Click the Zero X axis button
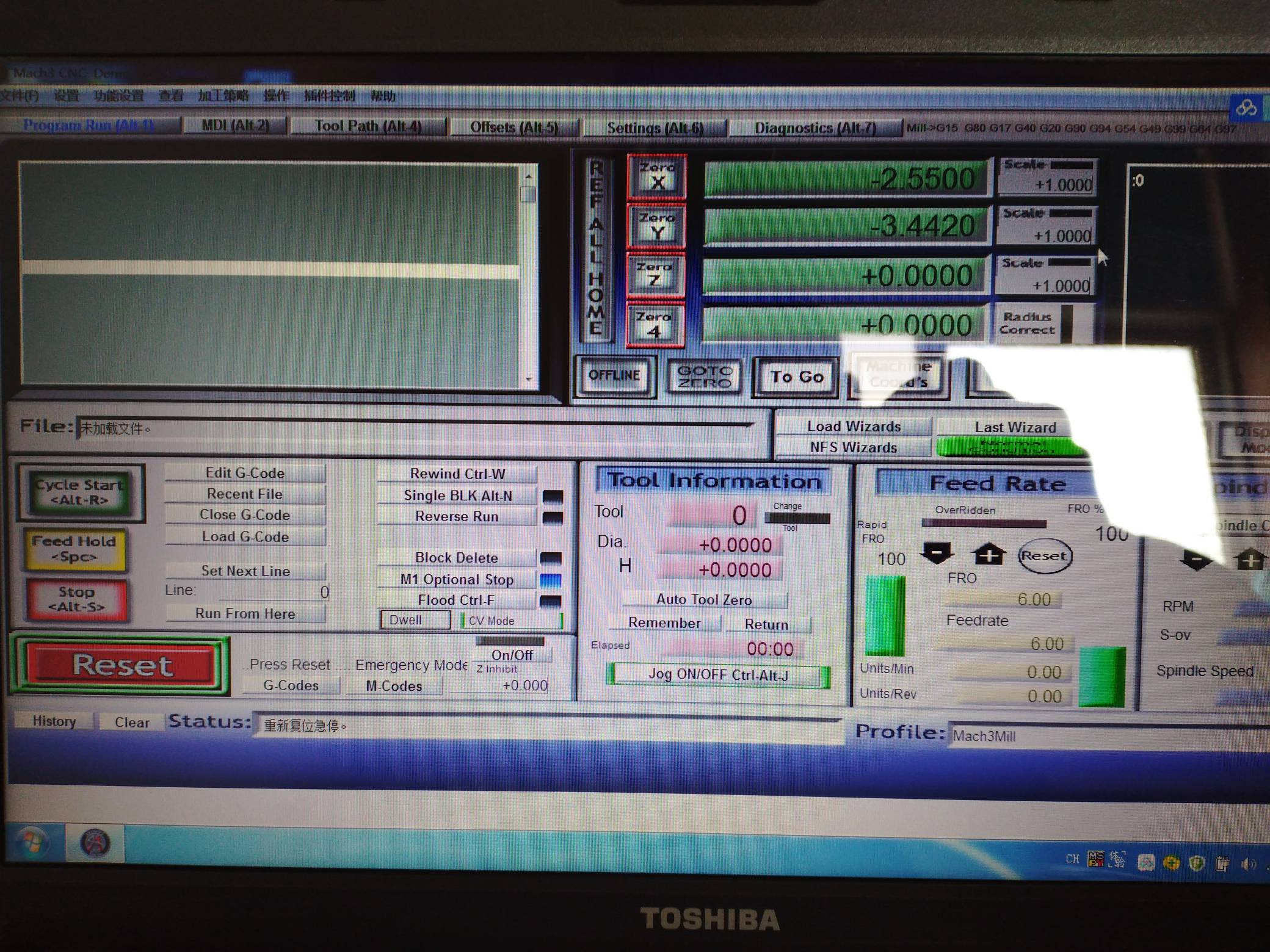 657,176
